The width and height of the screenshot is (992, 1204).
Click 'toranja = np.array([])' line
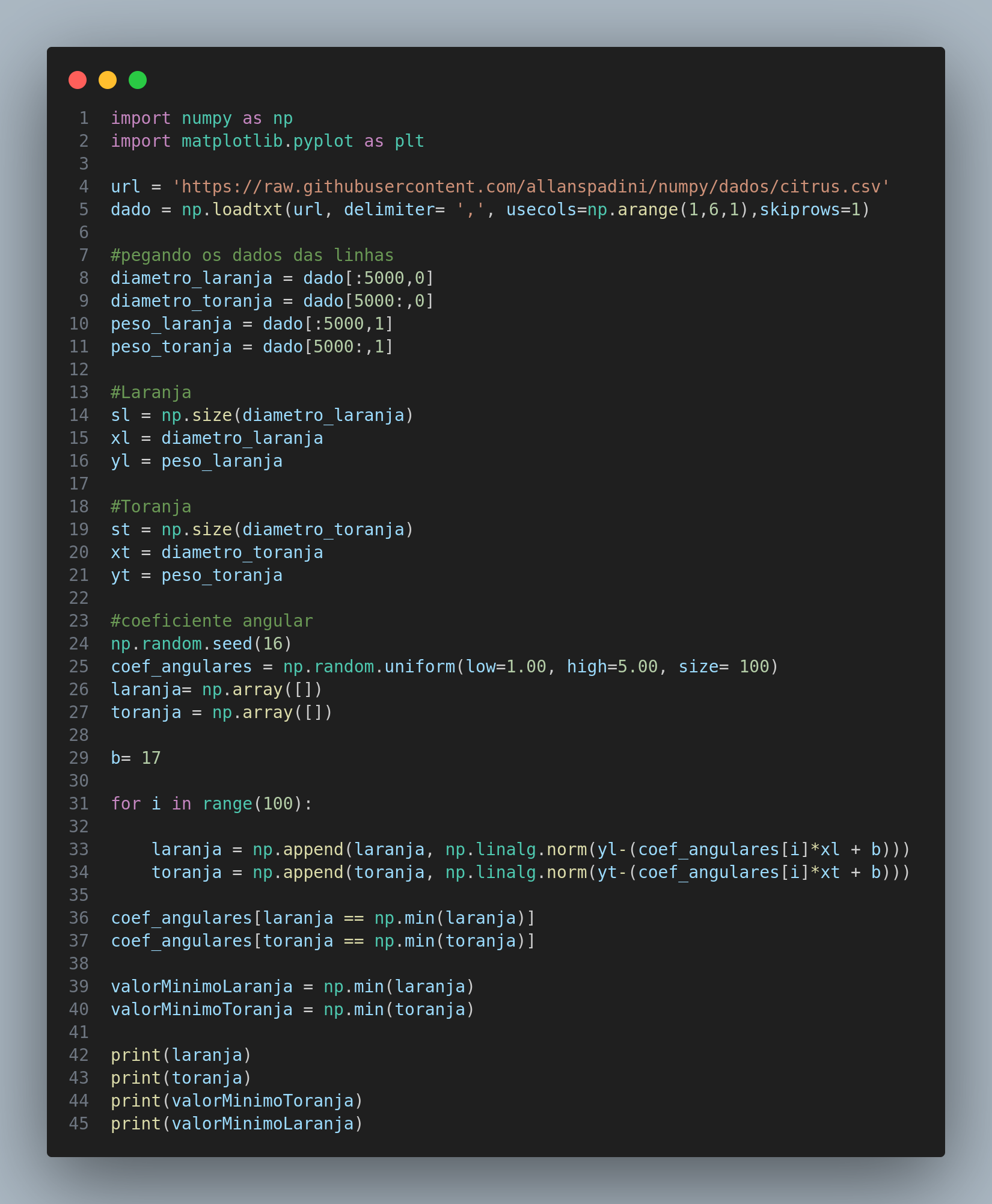pyautogui.click(x=222, y=713)
